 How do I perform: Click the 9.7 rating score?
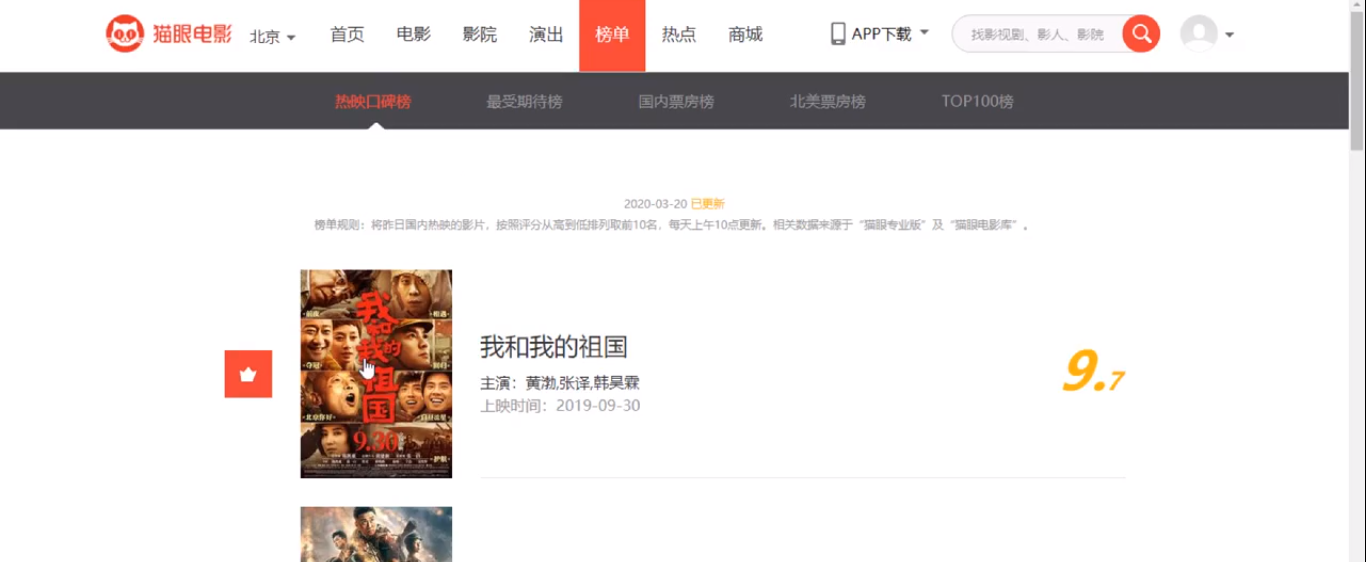(1094, 372)
